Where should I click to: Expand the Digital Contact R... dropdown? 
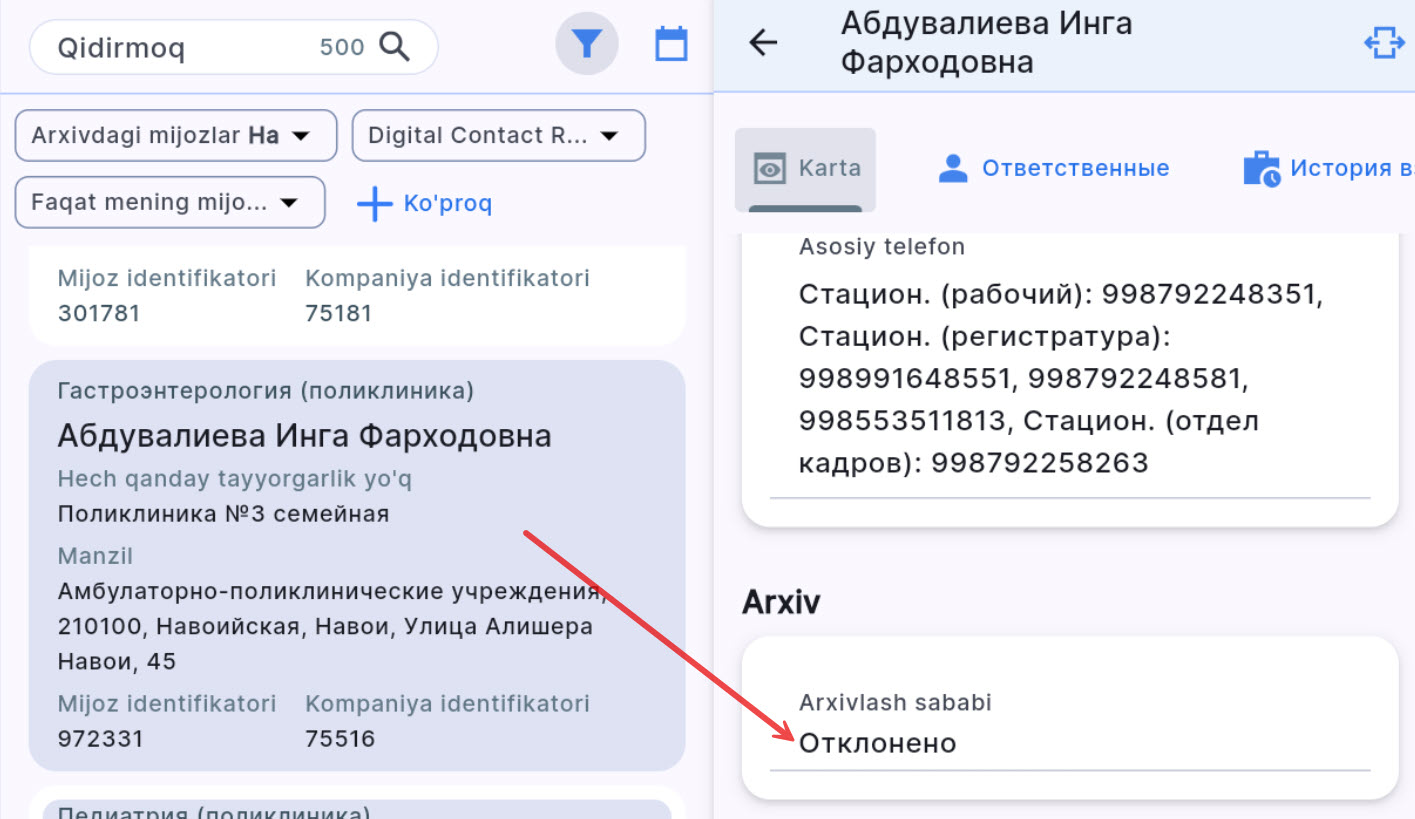point(498,136)
